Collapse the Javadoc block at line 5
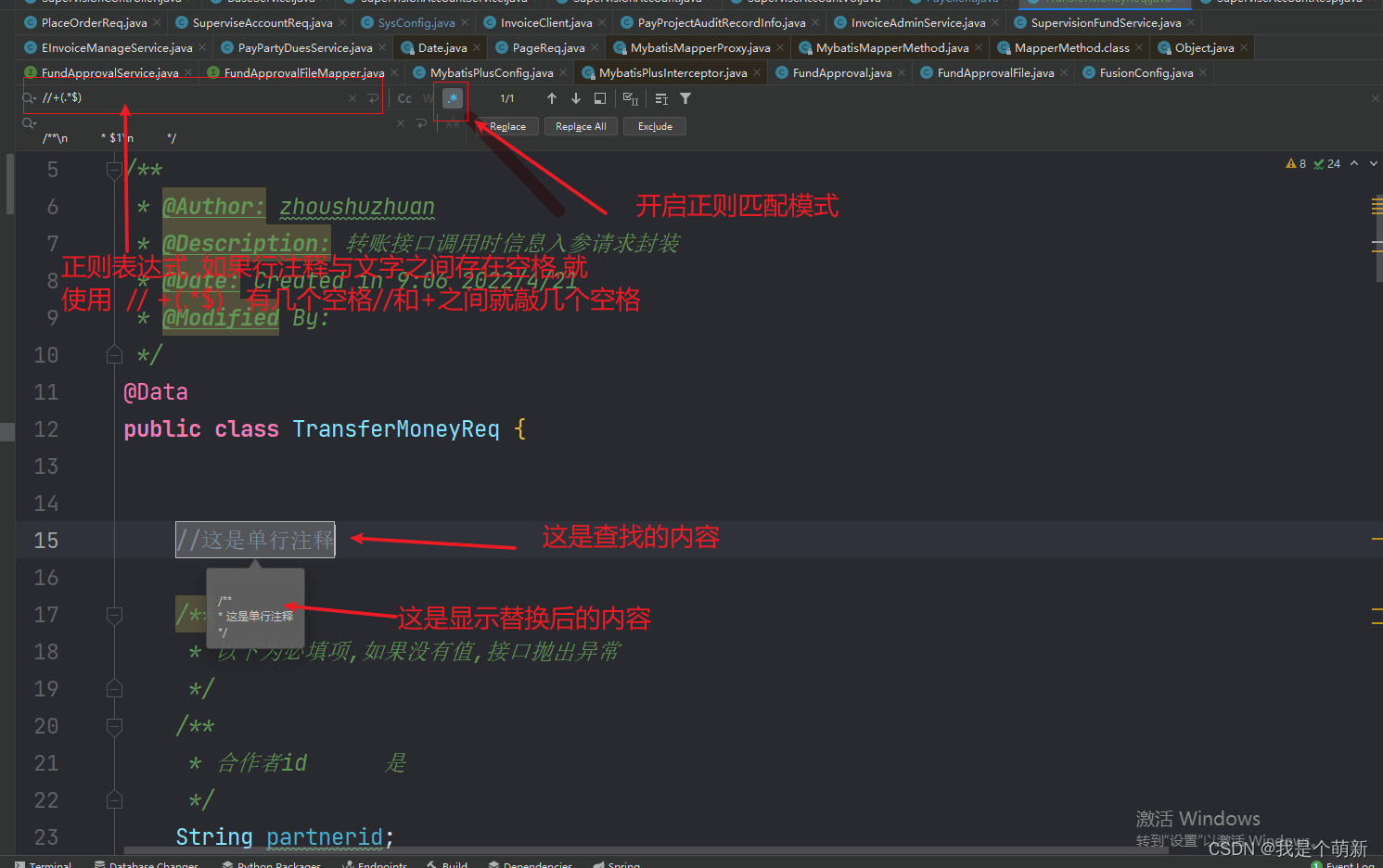This screenshot has height=868, width=1383. (114, 170)
